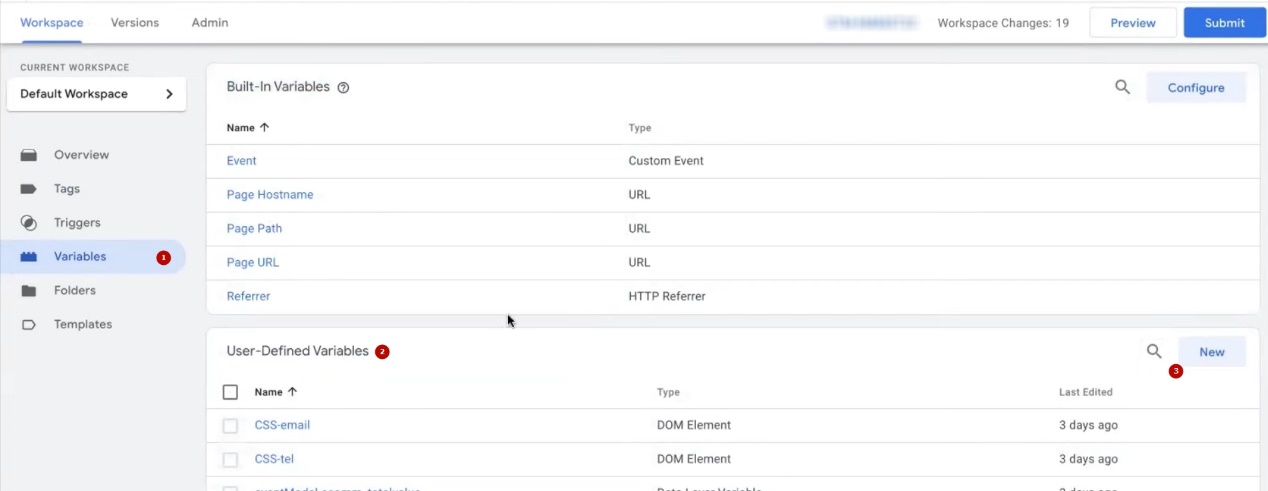
Task: Search Built-In Variables with magnifier icon
Action: click(x=1122, y=87)
